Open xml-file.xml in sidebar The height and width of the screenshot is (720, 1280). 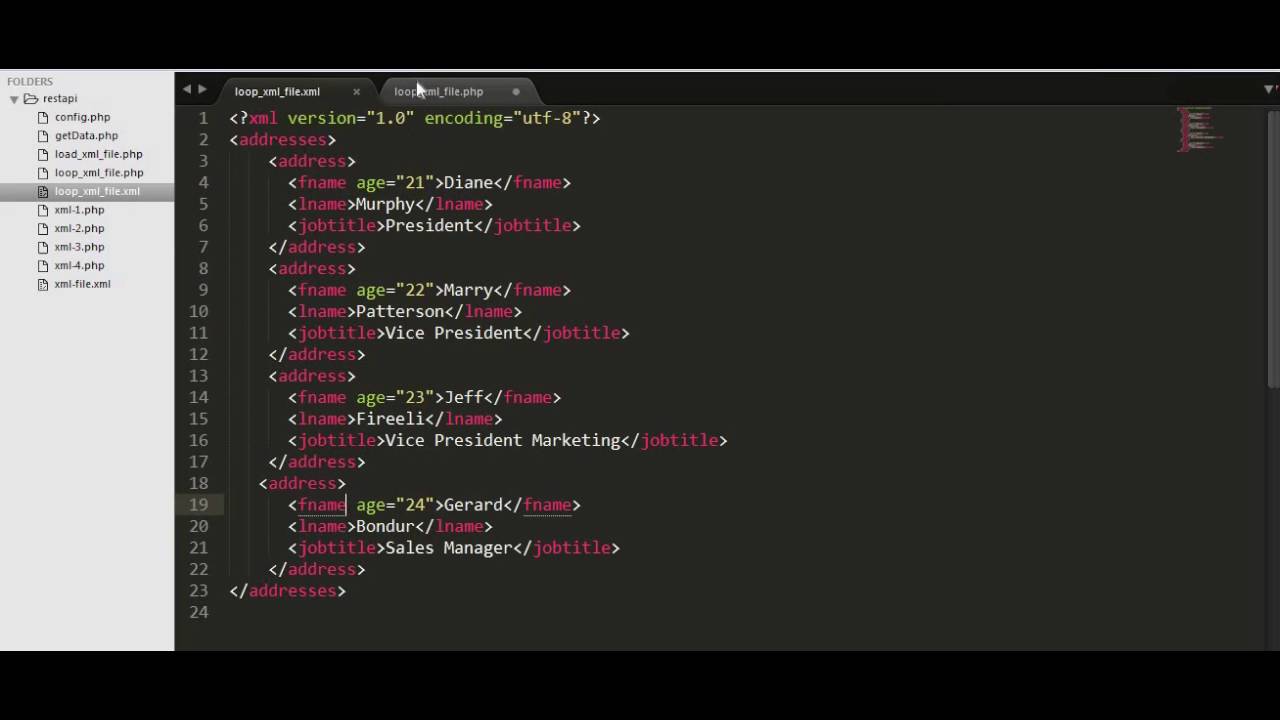point(82,284)
